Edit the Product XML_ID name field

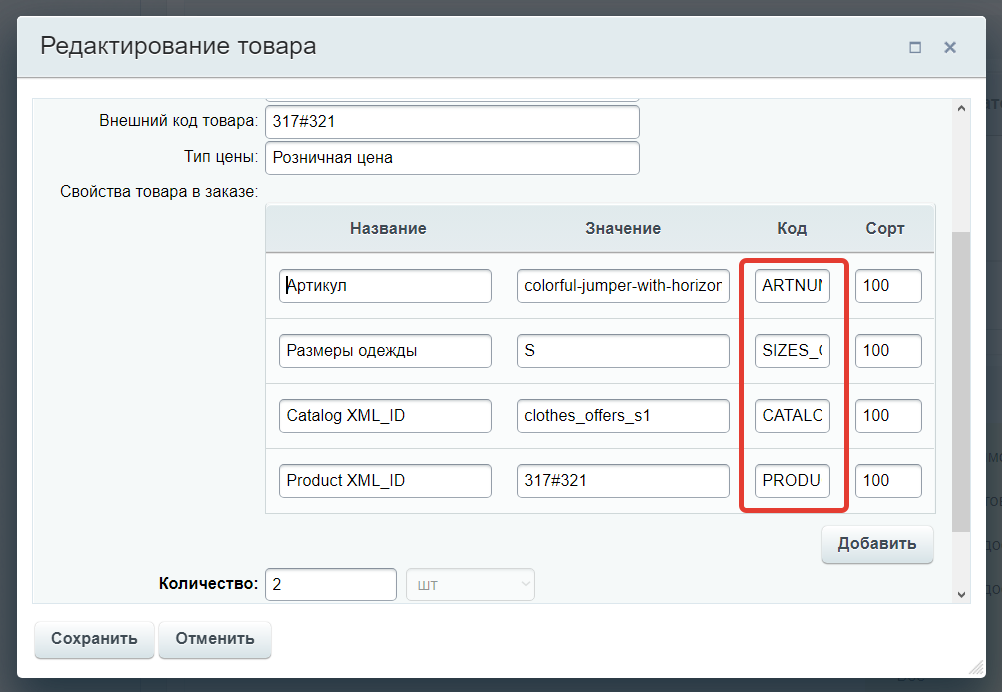[385, 481]
